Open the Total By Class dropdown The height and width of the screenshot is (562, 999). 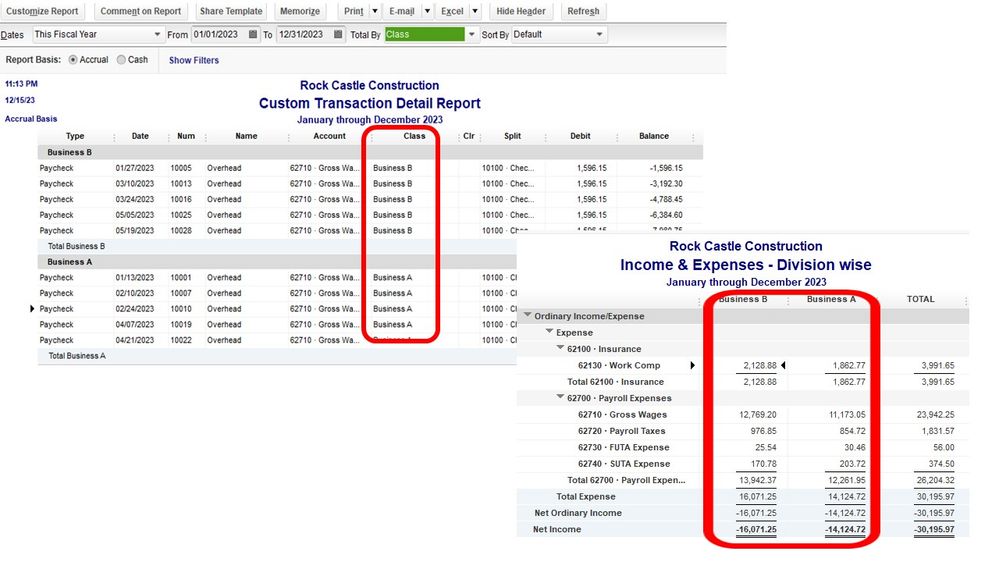pyautogui.click(x=471, y=34)
